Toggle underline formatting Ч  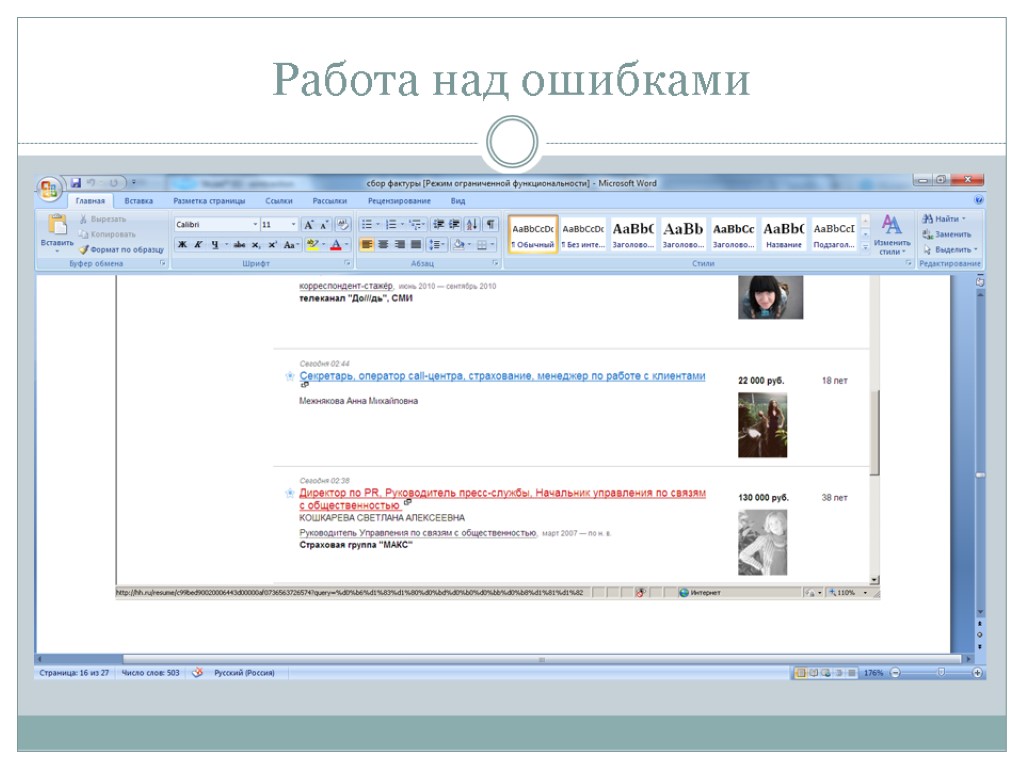coord(214,245)
